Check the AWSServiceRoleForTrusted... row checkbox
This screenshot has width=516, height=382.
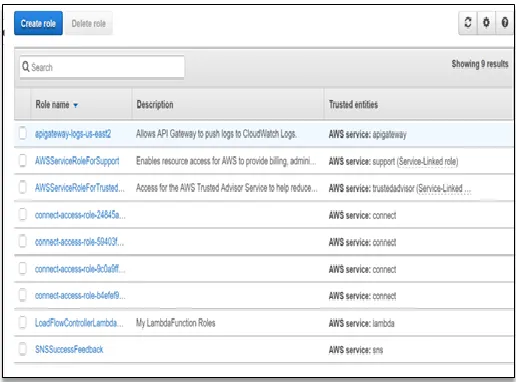coord(23,188)
